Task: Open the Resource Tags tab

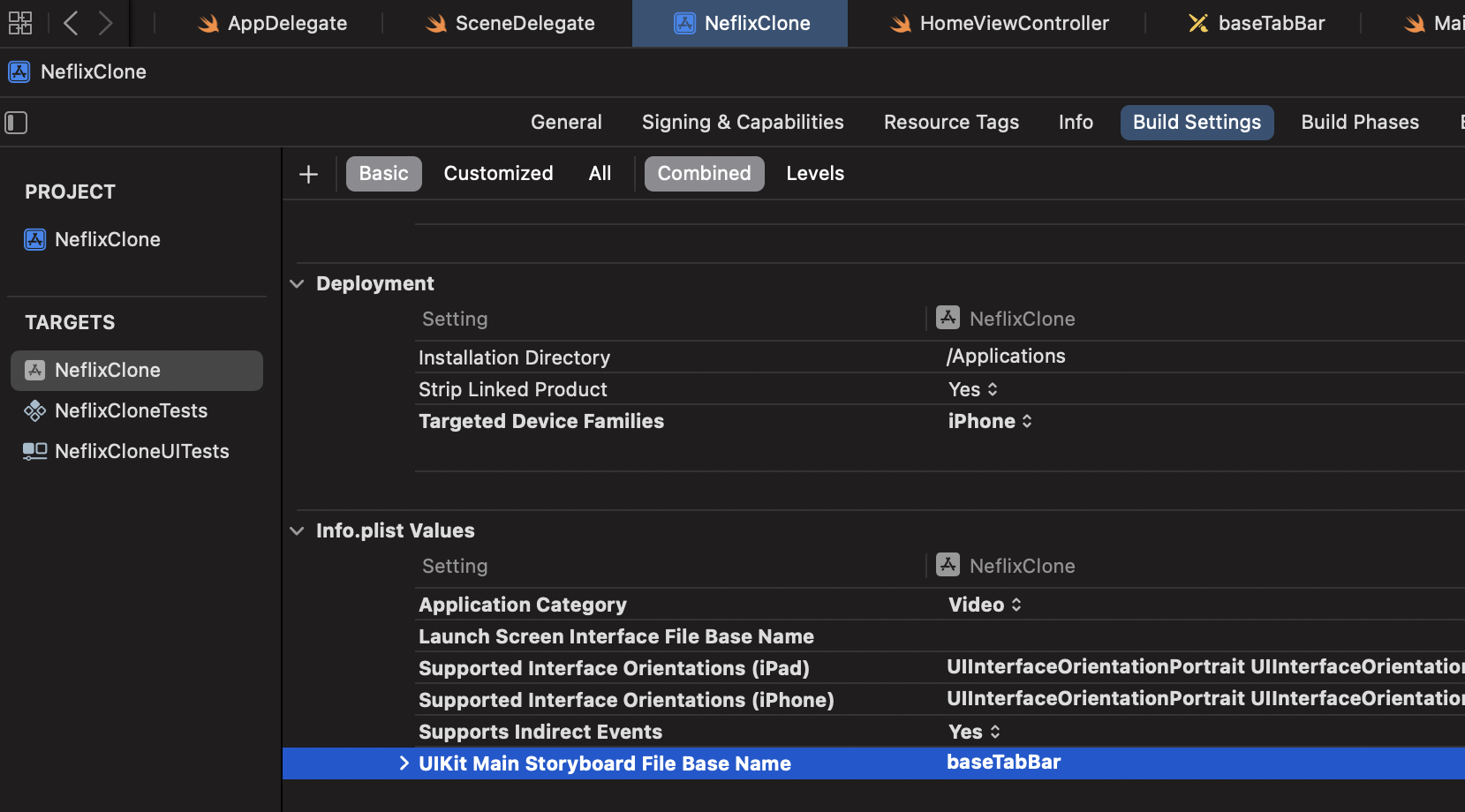Action: pos(951,123)
